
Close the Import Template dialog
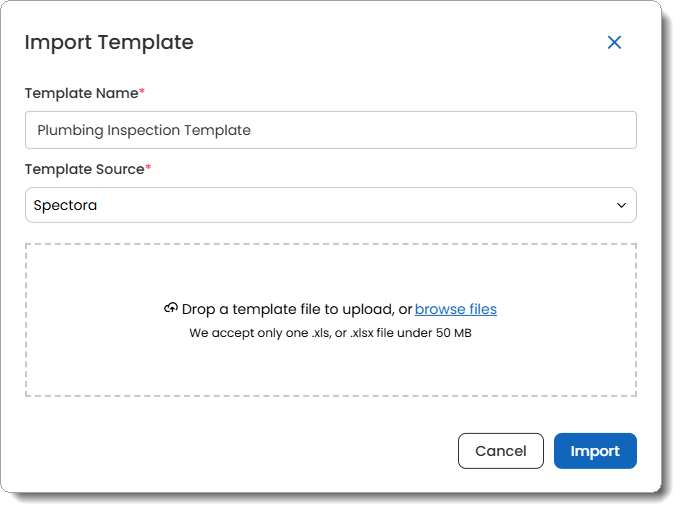[614, 42]
